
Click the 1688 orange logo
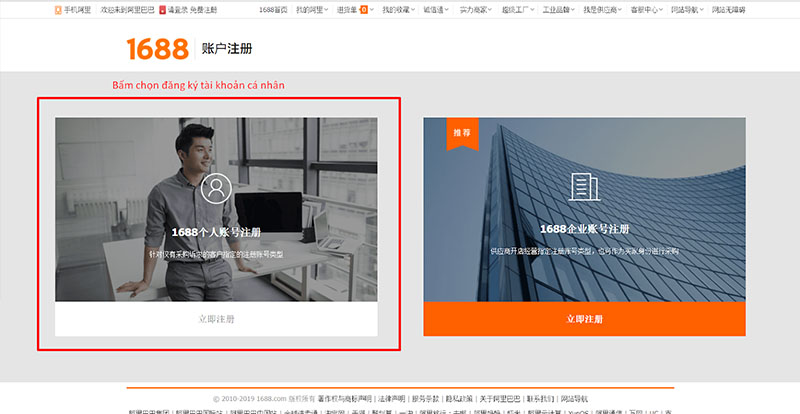point(158,49)
